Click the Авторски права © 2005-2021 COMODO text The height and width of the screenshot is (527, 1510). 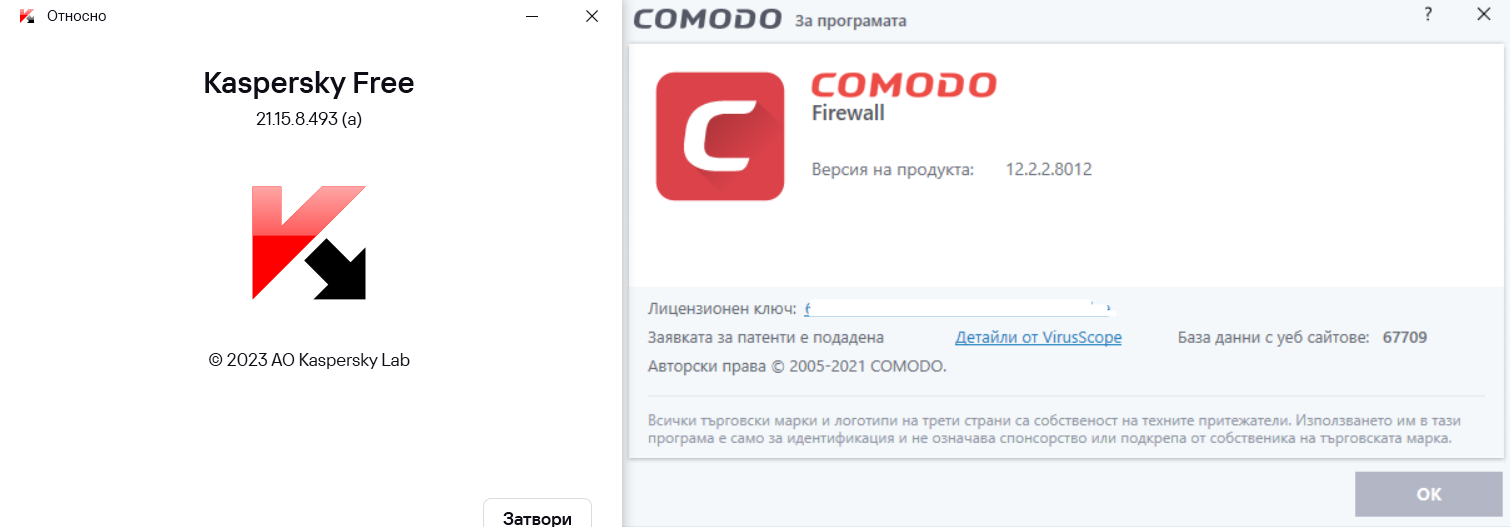point(797,367)
